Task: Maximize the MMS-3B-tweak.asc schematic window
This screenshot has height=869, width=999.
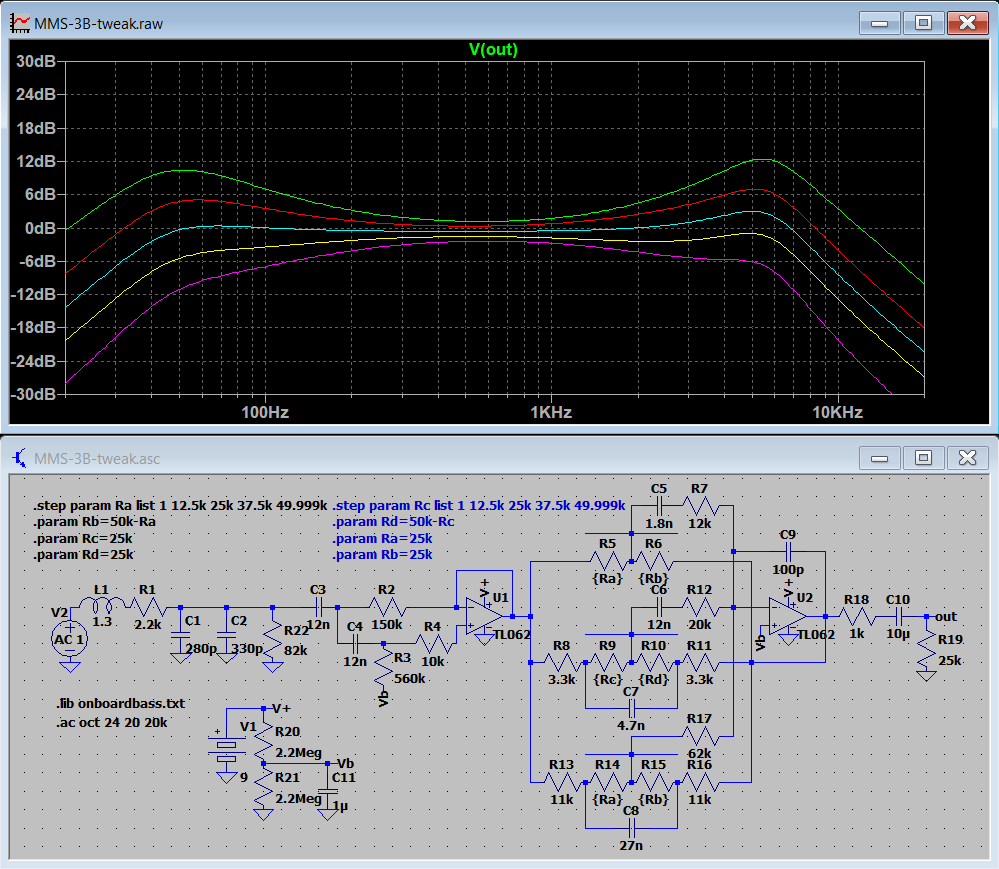Action: (923, 457)
